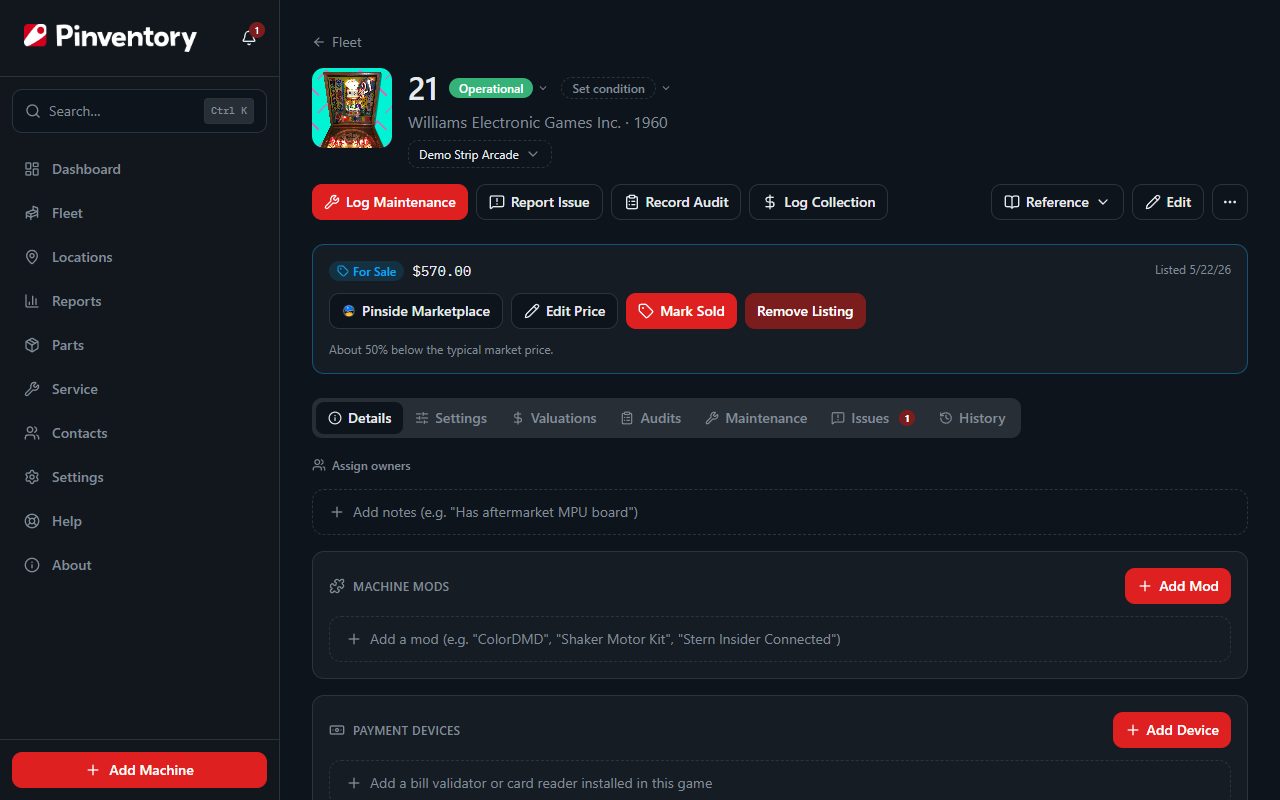
Task: Open Settings in the sidebar
Action: (139, 477)
